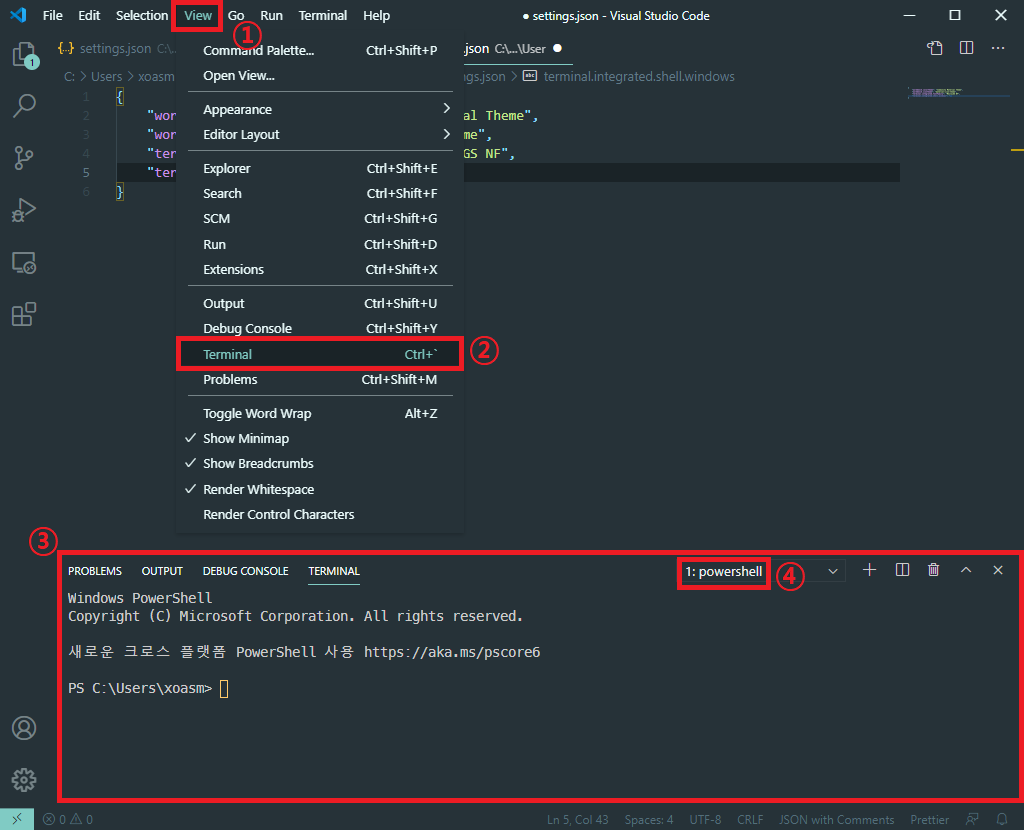Kill terminal with trash icon
Viewport: 1024px width, 830px height.
point(934,570)
